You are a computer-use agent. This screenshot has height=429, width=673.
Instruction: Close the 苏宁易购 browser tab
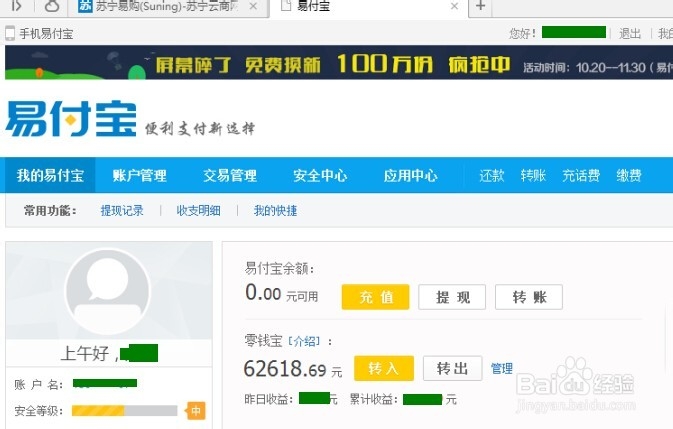tap(253, 6)
